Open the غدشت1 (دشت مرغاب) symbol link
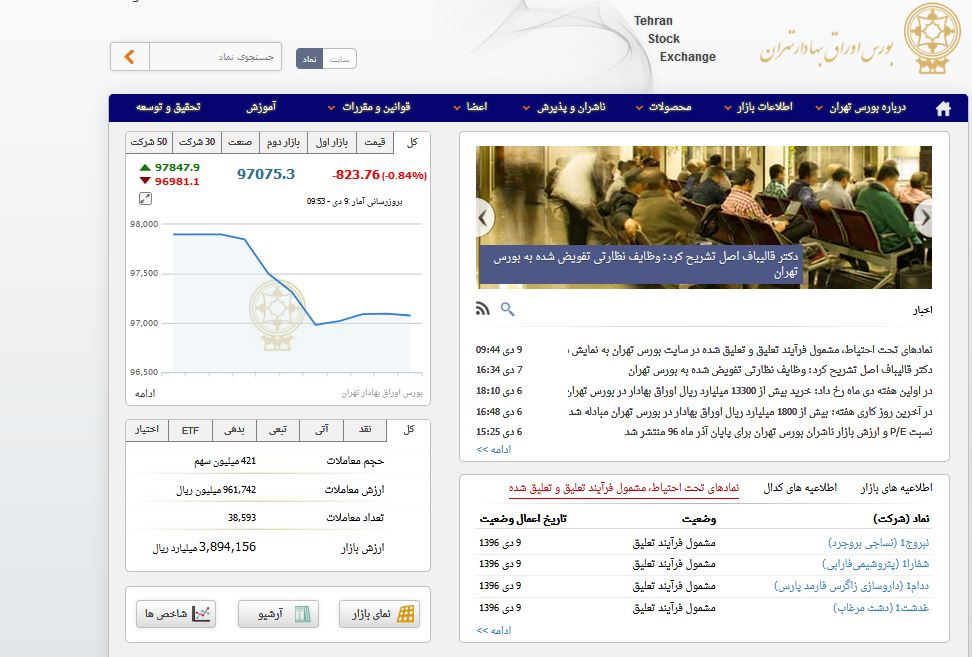 tap(881, 608)
